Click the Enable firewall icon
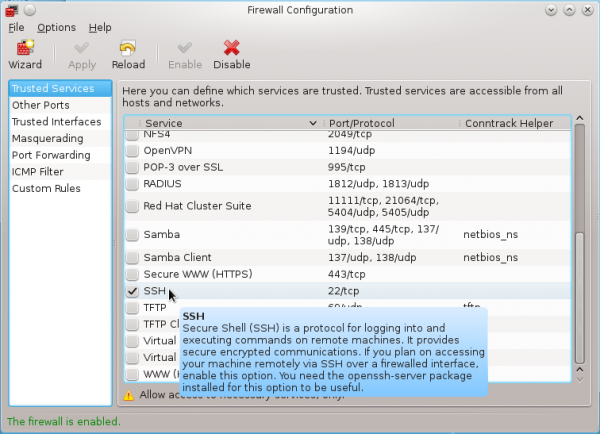600x434 pixels. coord(184,53)
